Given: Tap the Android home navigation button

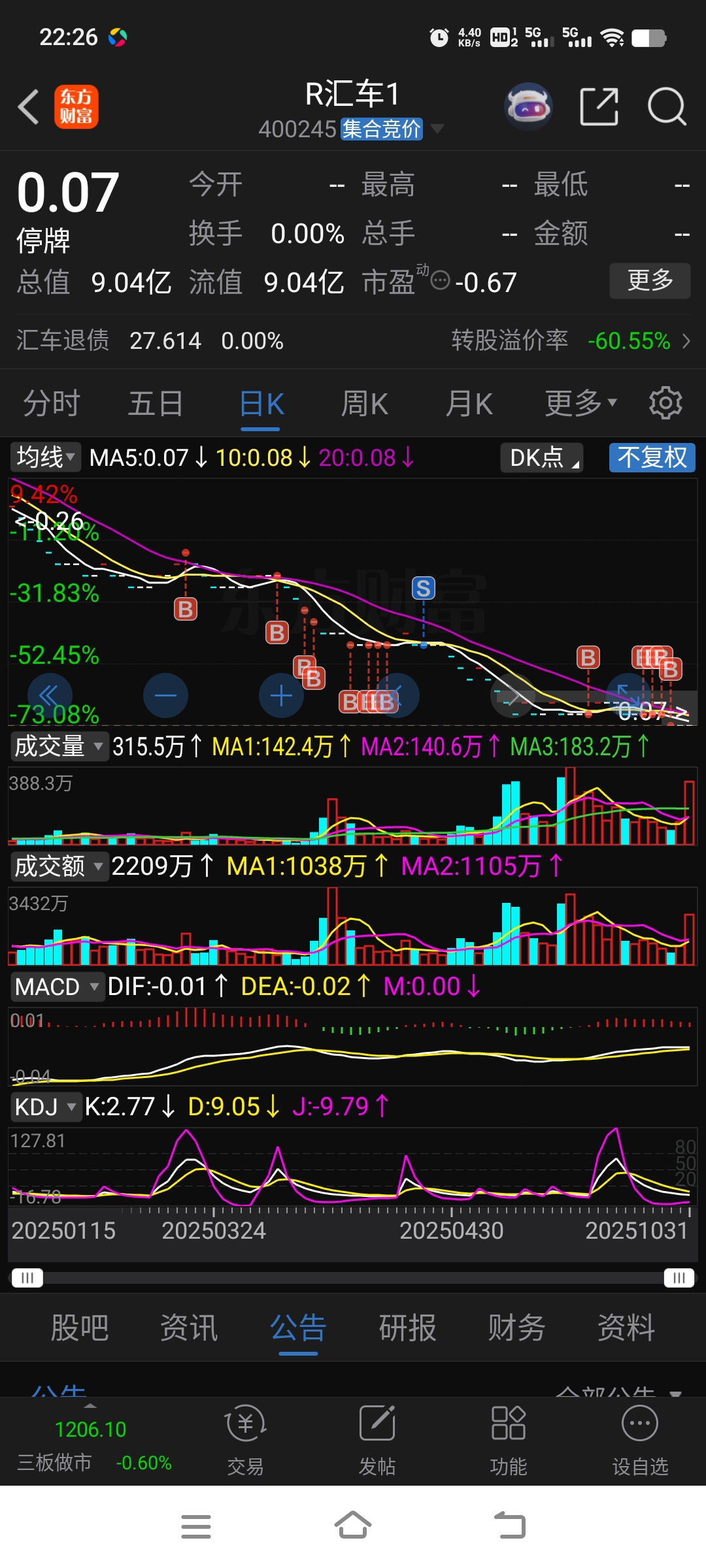Looking at the screenshot, I should tap(353, 1525).
